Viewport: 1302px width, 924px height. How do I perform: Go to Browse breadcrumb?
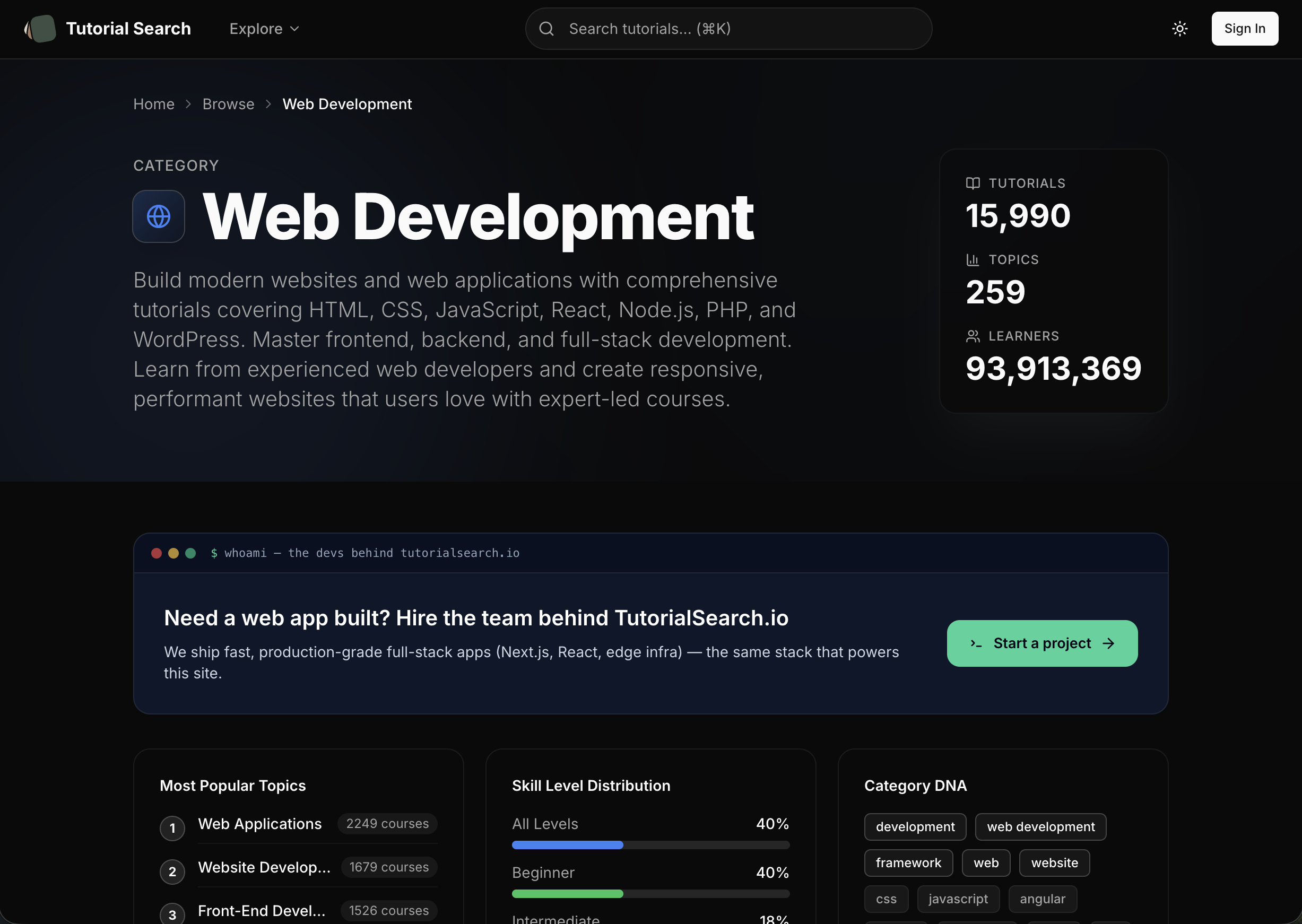click(x=228, y=104)
